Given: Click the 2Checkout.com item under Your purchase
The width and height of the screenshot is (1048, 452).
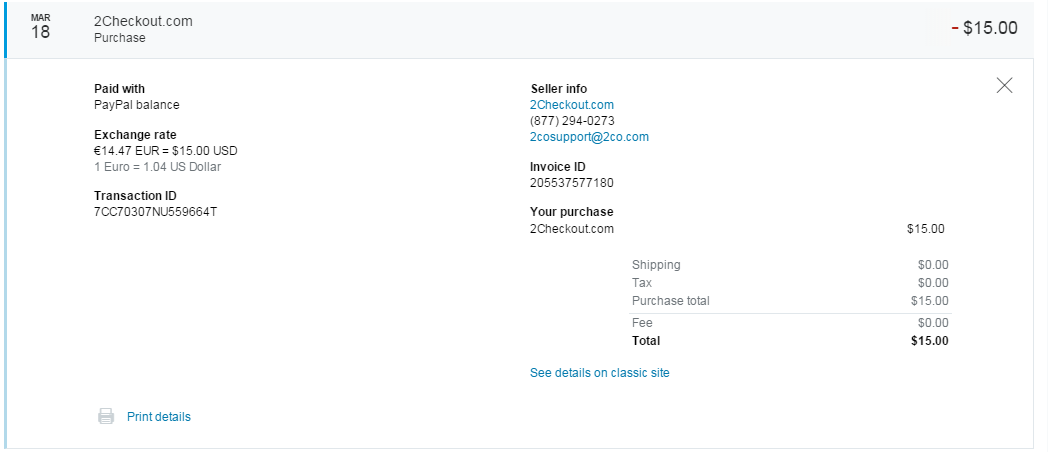Looking at the screenshot, I should pyautogui.click(x=571, y=229).
